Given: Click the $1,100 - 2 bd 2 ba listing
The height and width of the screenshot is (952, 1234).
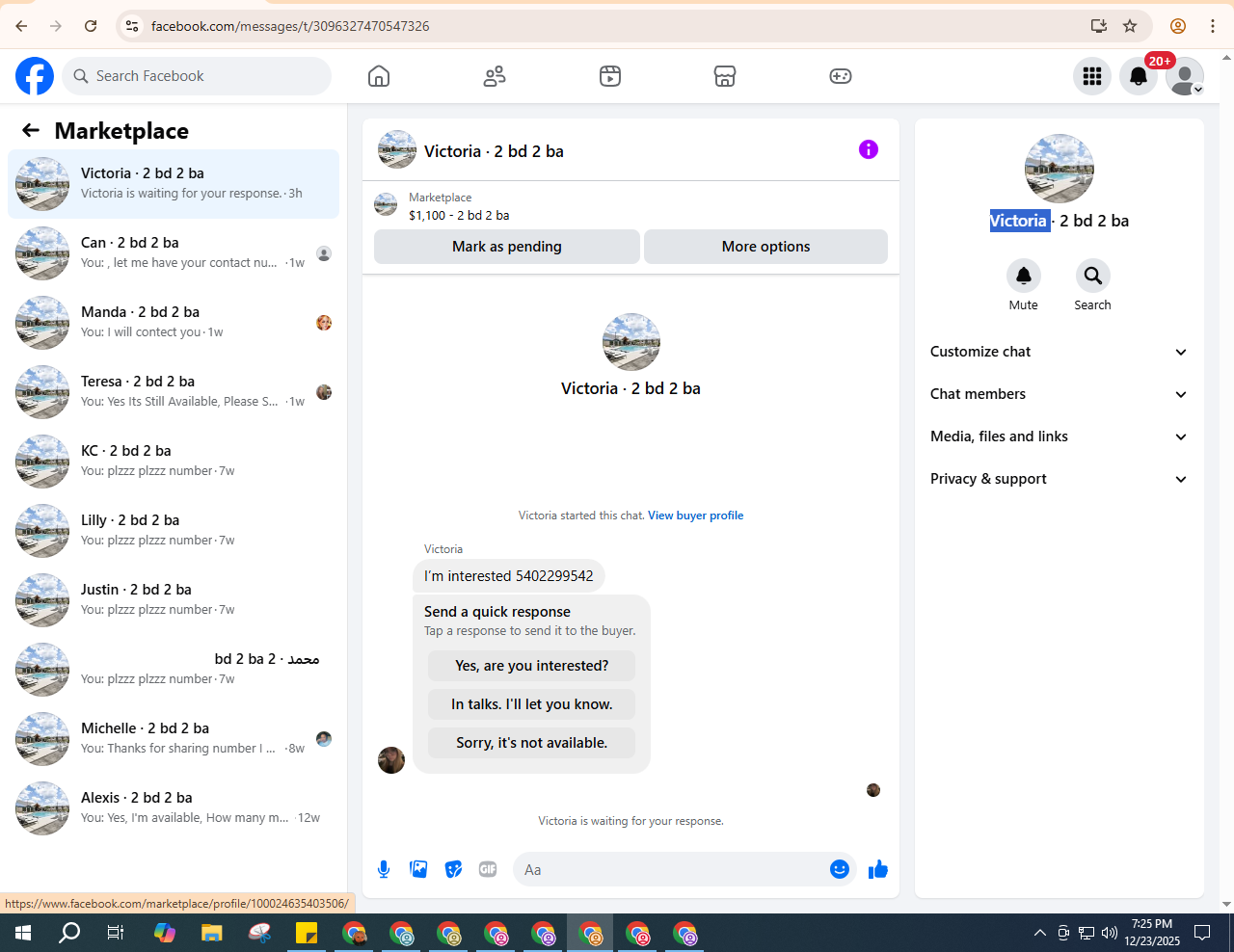Looking at the screenshot, I should [459, 216].
